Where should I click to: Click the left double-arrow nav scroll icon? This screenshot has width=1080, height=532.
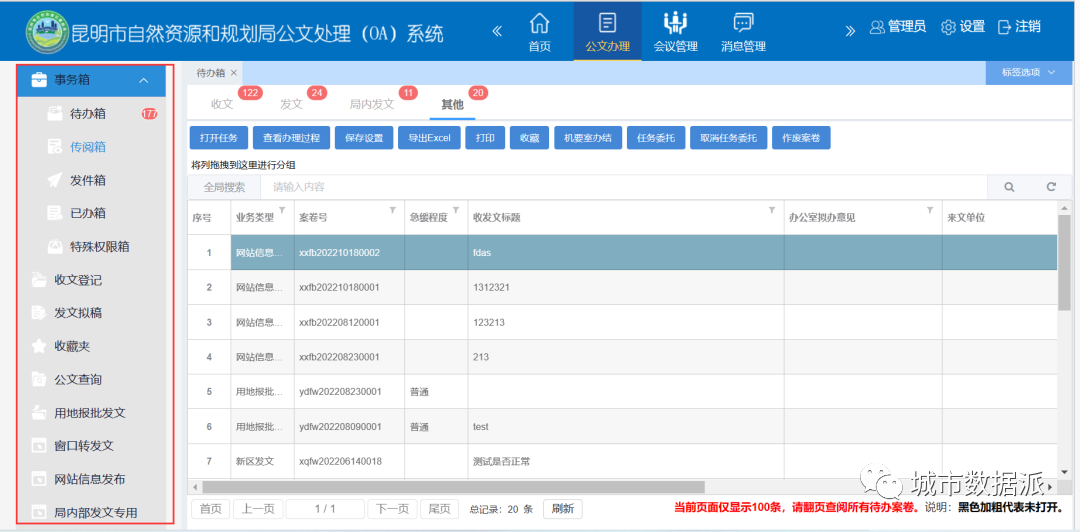click(497, 31)
